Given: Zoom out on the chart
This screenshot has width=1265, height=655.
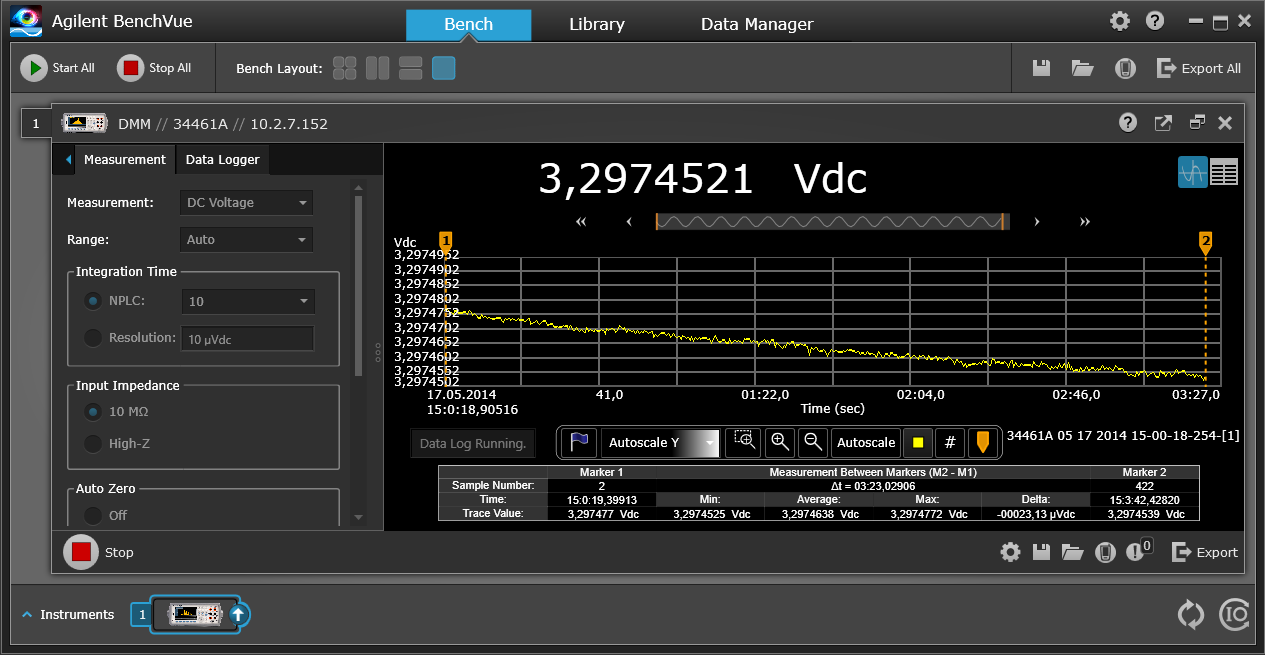Looking at the screenshot, I should tap(814, 442).
